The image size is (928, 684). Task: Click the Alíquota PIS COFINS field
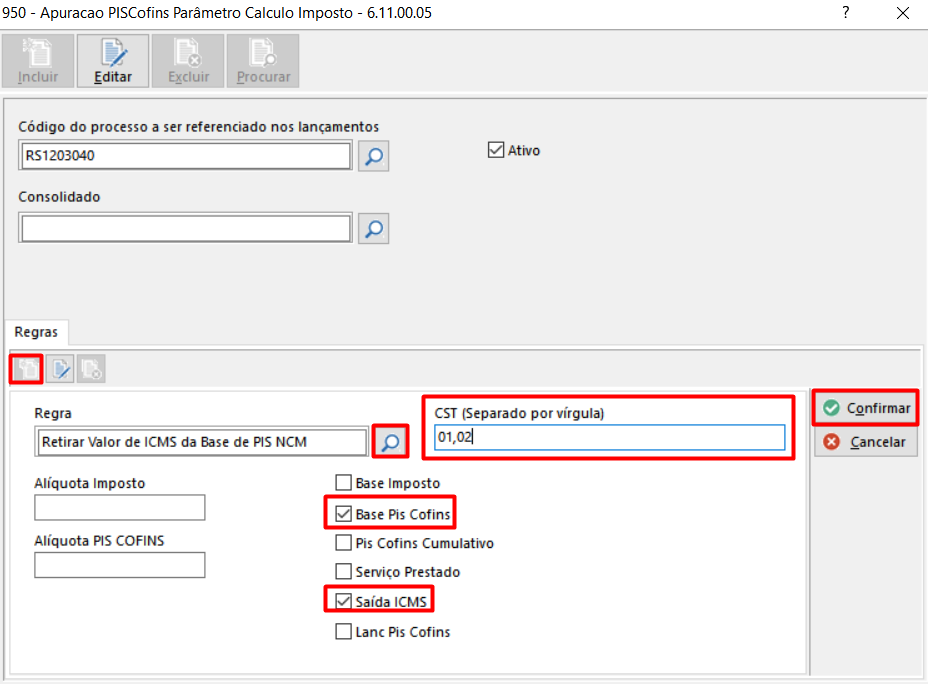[x=120, y=565]
